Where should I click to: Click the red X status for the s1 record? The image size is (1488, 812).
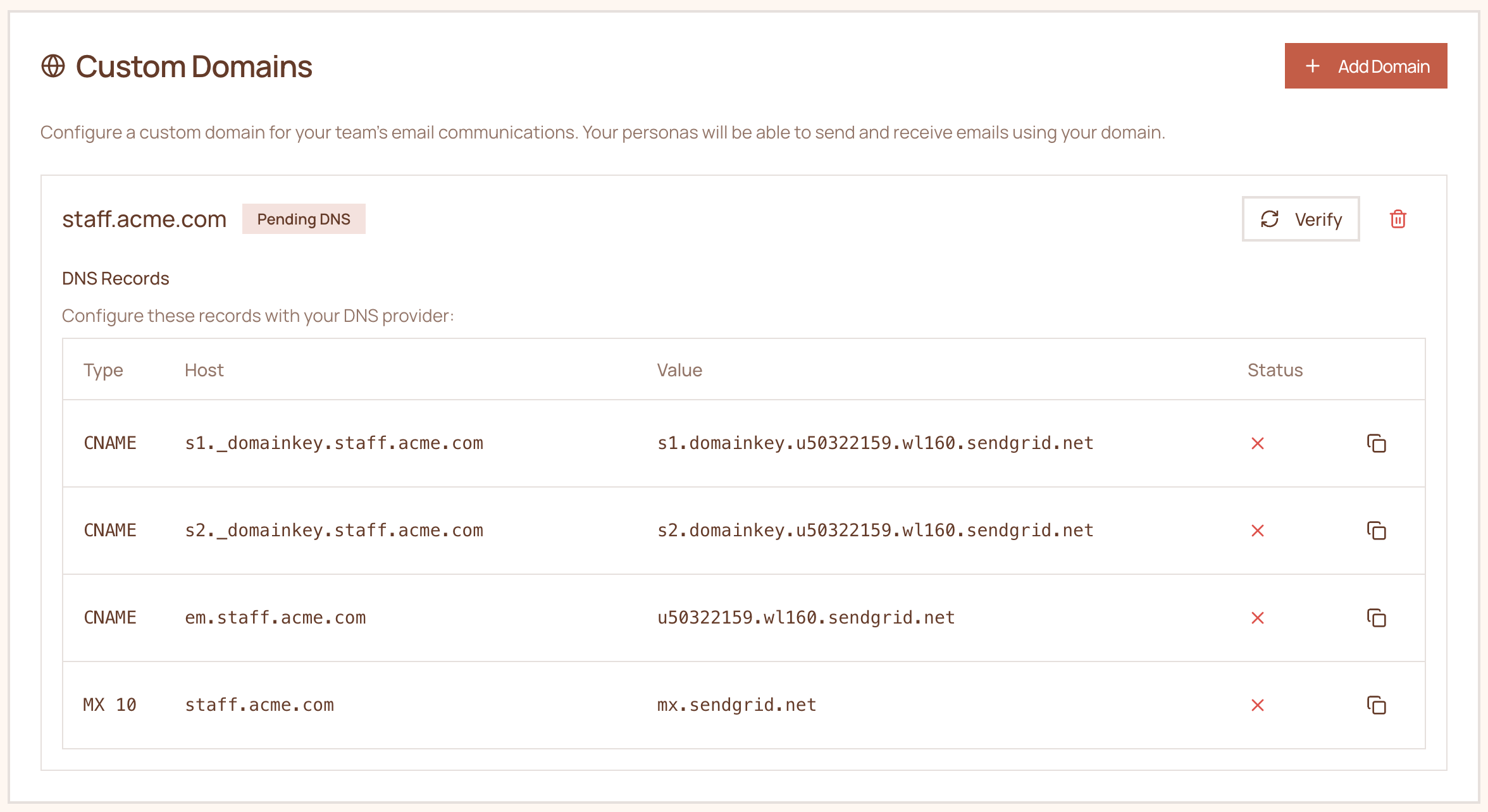pyautogui.click(x=1258, y=443)
